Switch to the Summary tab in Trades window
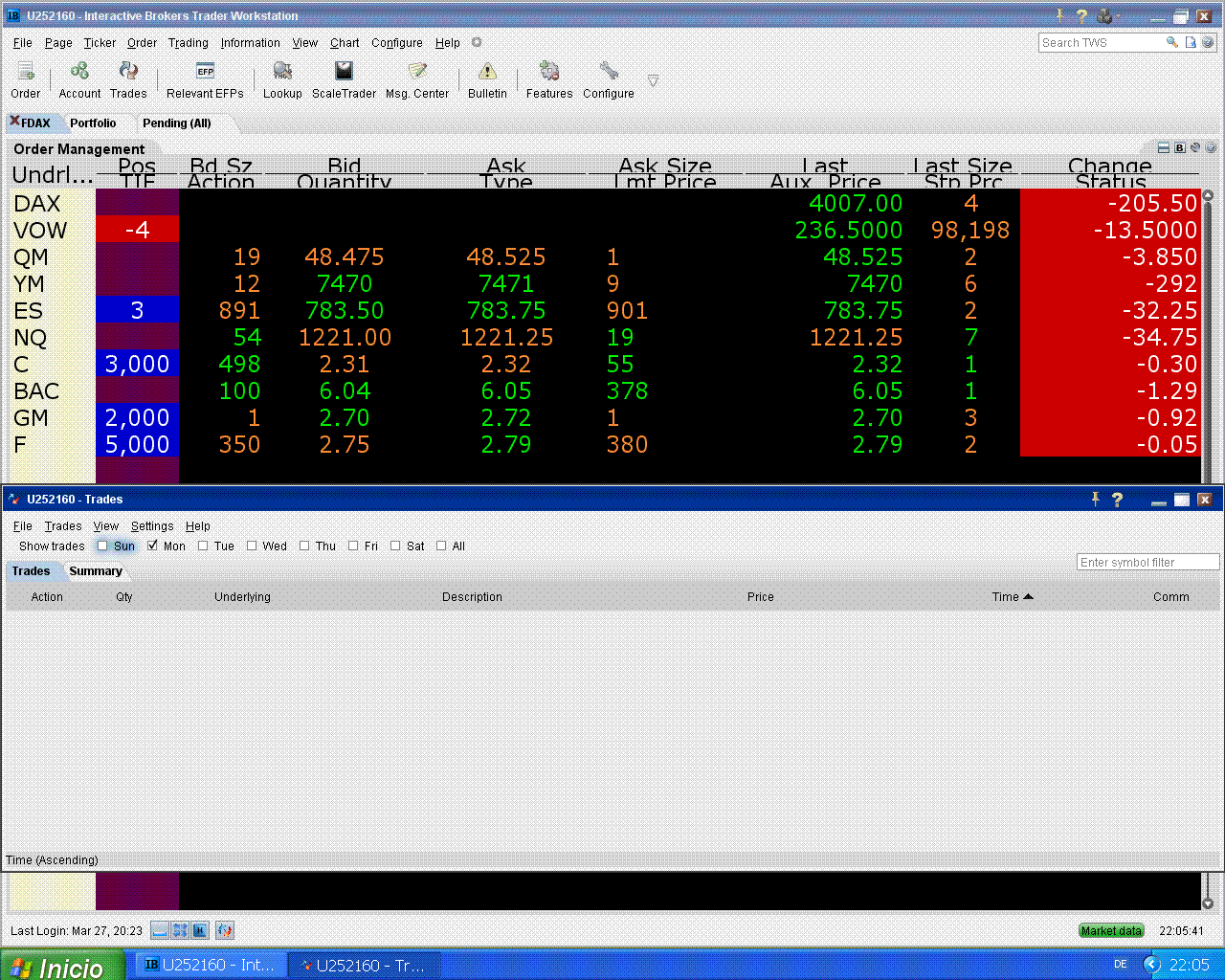The image size is (1225, 980). click(96, 571)
